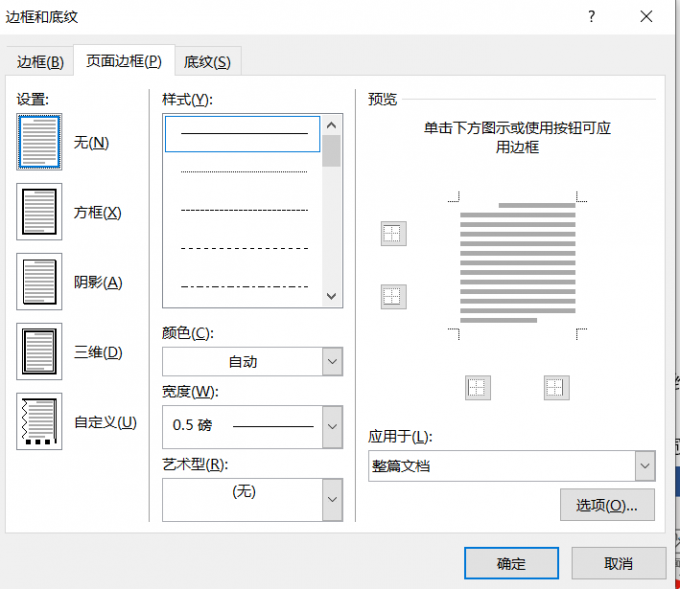Switch to the 边框(B) tab
The image size is (680, 589).
pyautogui.click(x=40, y=62)
